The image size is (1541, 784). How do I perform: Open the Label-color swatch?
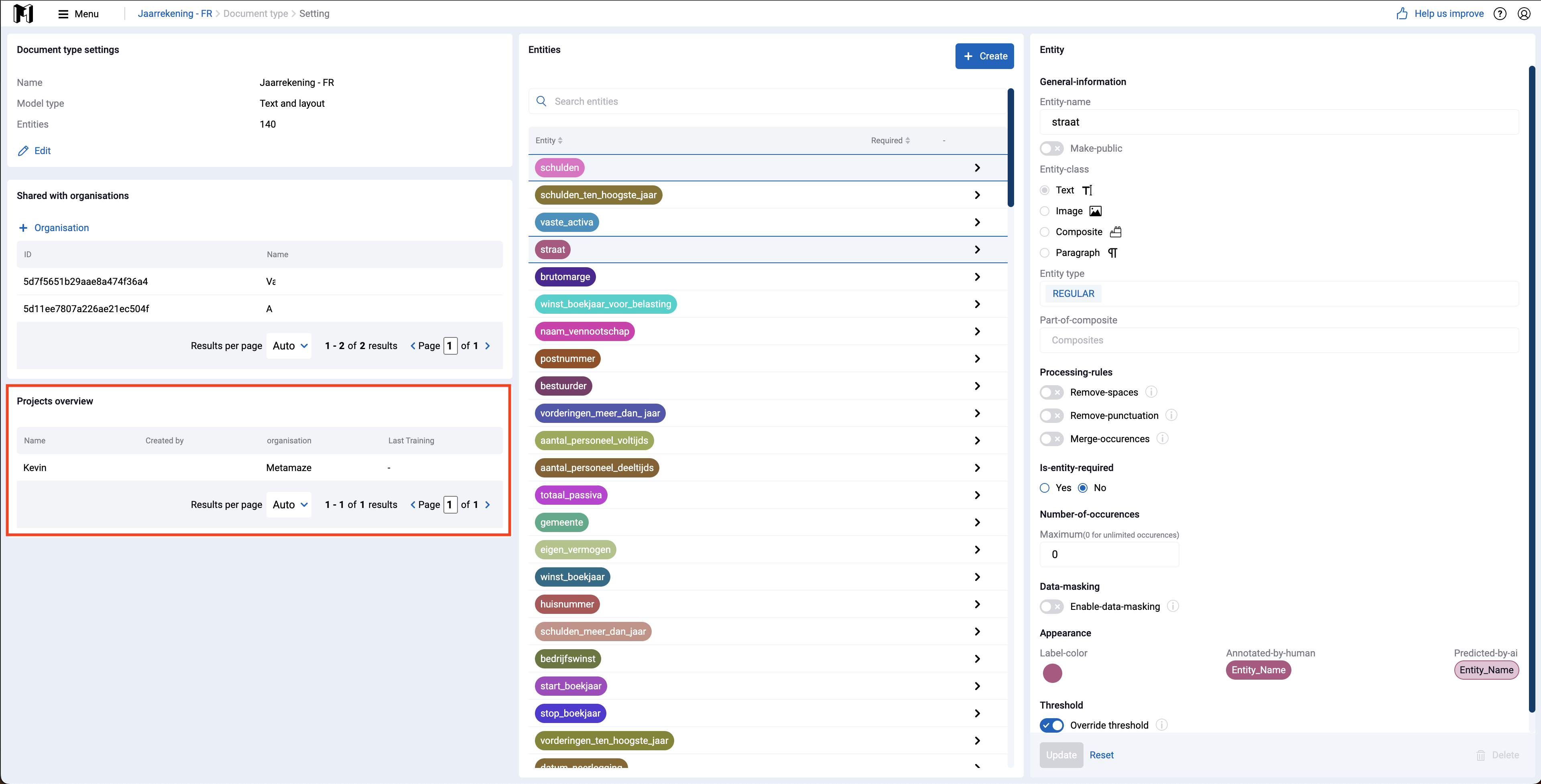coord(1052,673)
